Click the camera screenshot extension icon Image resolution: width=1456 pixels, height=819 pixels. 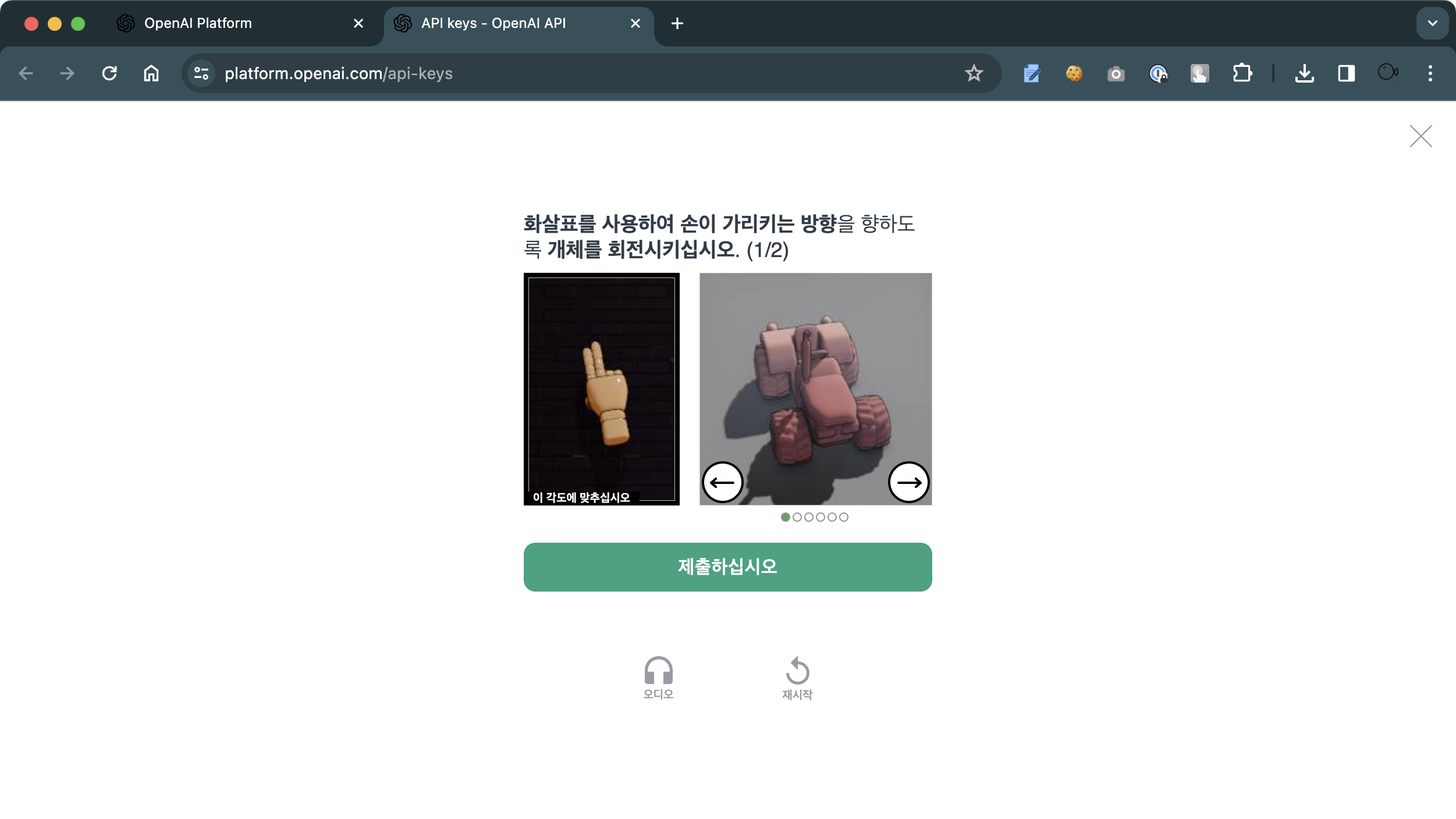pos(1116,74)
